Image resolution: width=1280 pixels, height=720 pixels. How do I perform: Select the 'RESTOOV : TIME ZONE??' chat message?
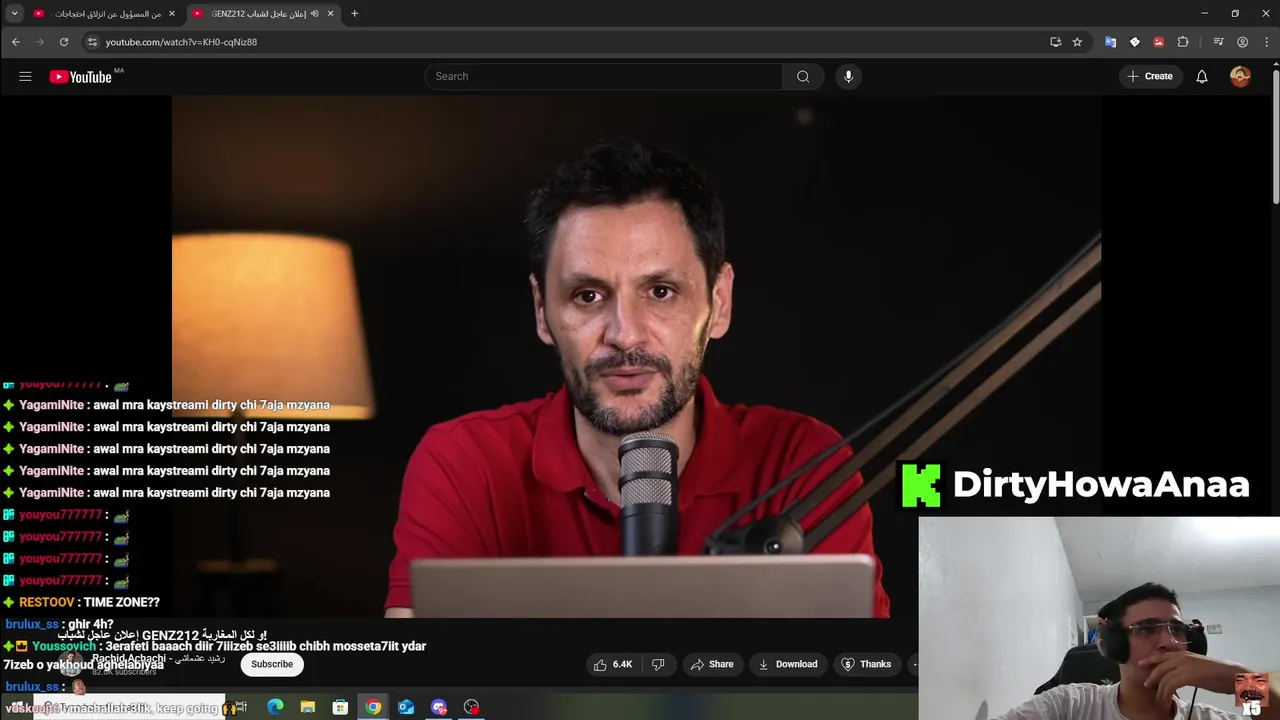[x=81, y=602]
